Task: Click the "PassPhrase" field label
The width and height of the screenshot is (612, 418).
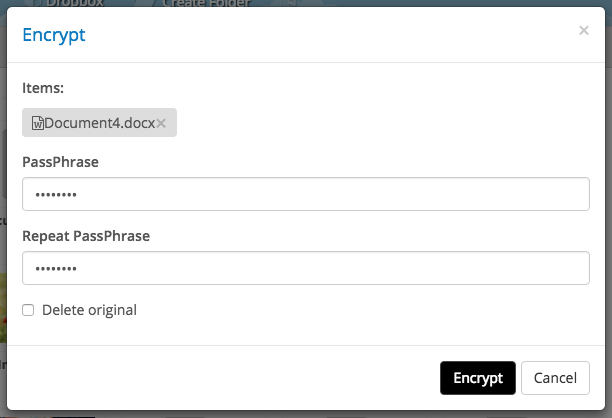Action: click(x=60, y=161)
